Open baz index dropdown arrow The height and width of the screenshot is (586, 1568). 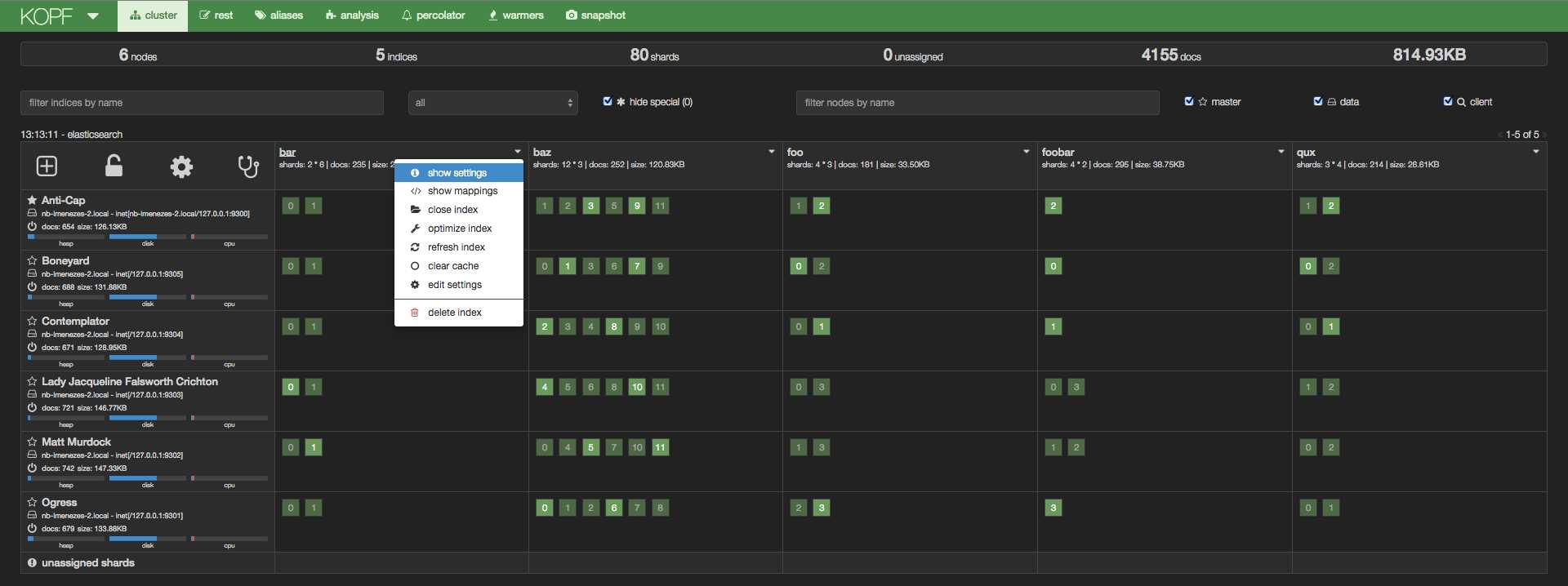tap(772, 152)
